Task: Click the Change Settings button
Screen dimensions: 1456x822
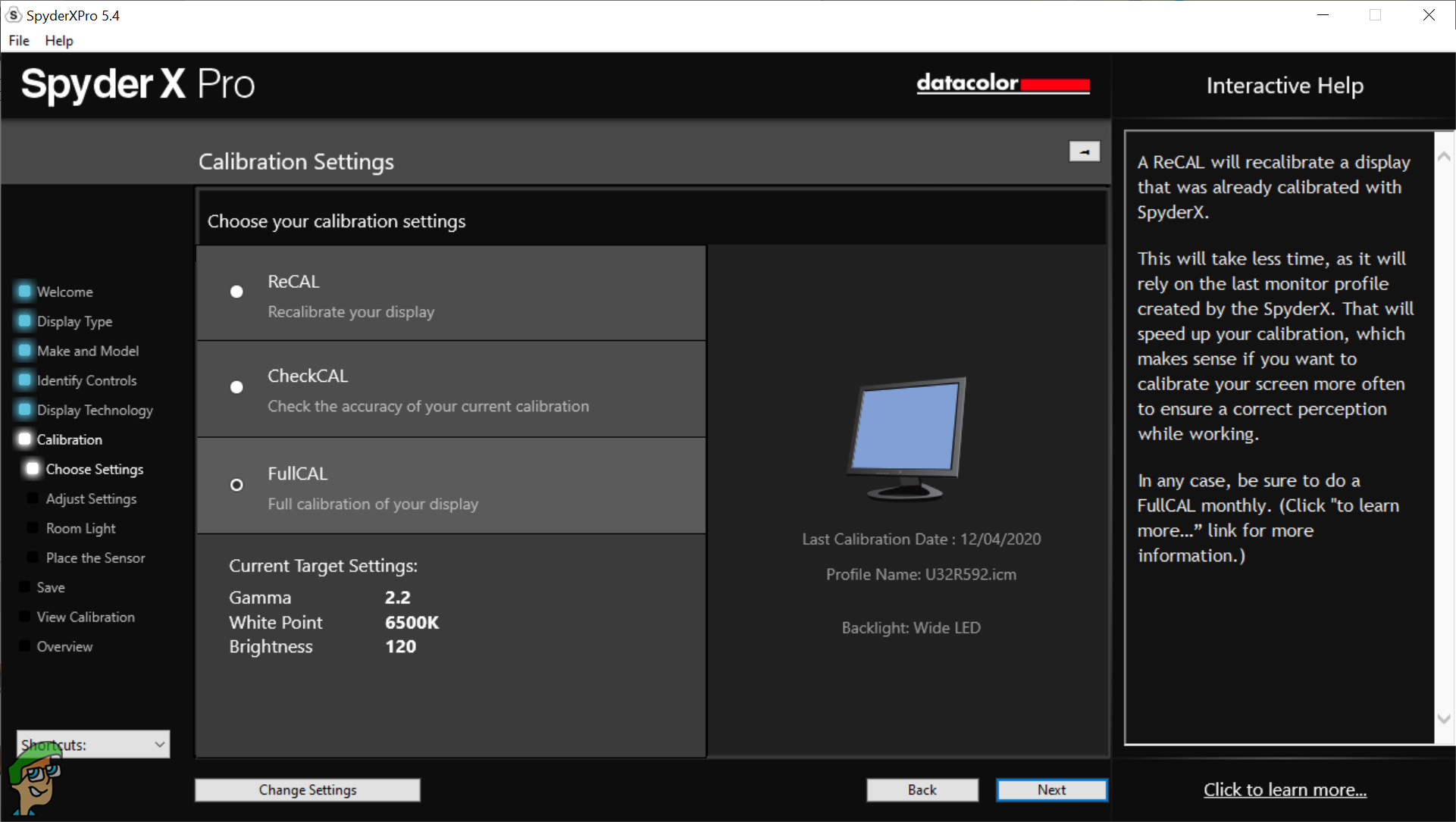Action: [x=307, y=789]
